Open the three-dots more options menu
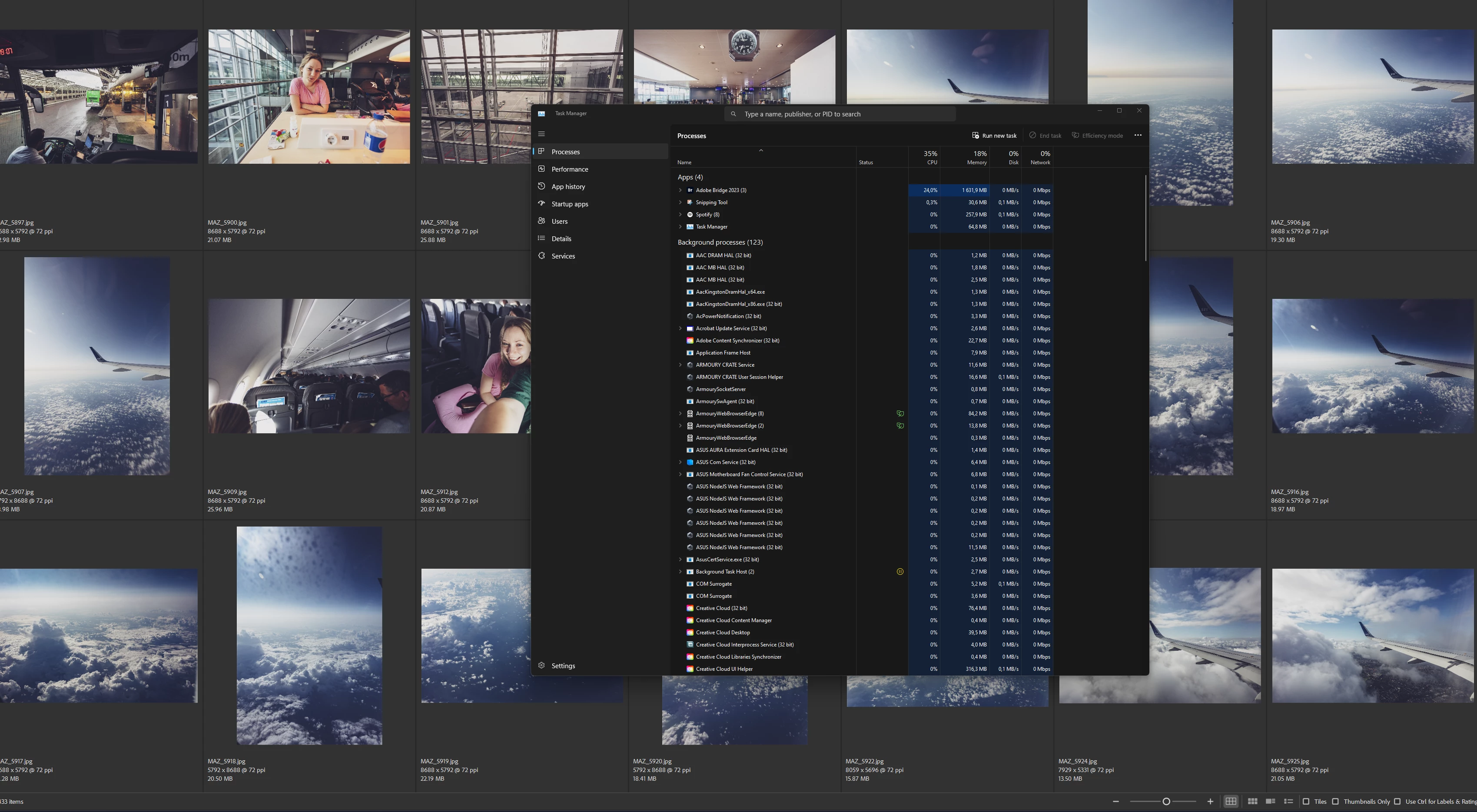 [1138, 136]
